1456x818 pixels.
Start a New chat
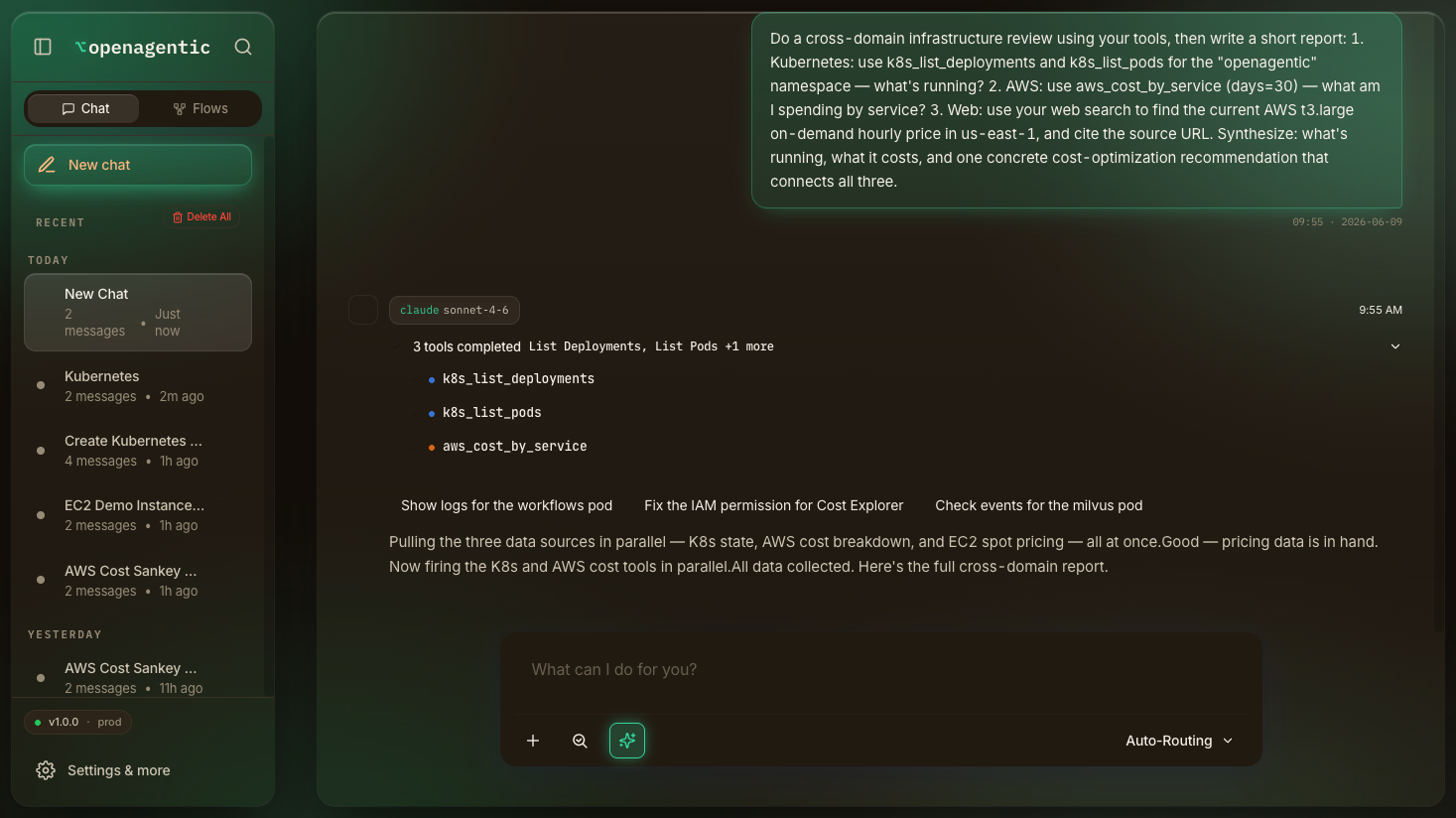click(138, 165)
